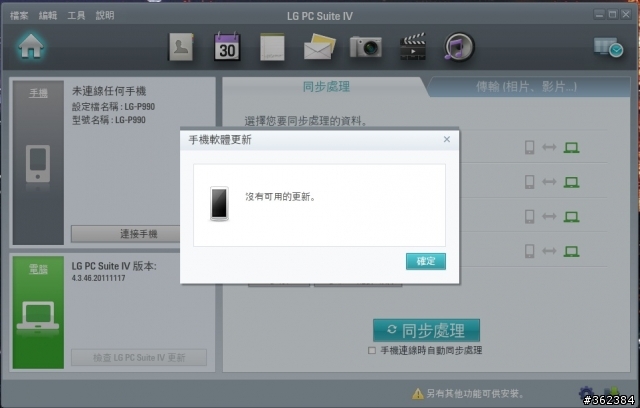This screenshot has height=408, width=640.
Task: Click version text 4.3.46.20111117
Action: pos(98,278)
